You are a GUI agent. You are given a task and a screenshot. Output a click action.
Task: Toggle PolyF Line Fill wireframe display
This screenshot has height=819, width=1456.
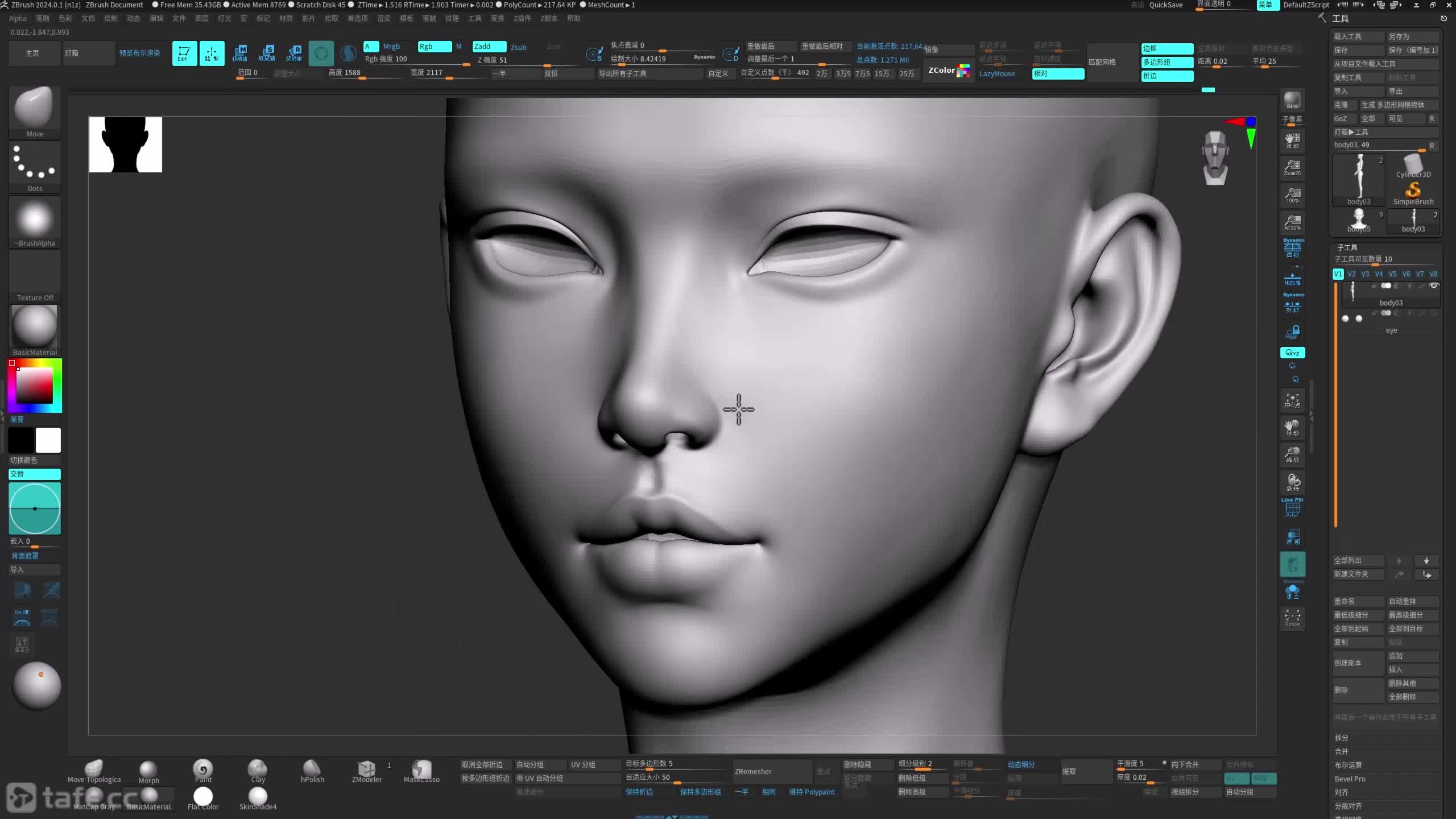click(1292, 508)
